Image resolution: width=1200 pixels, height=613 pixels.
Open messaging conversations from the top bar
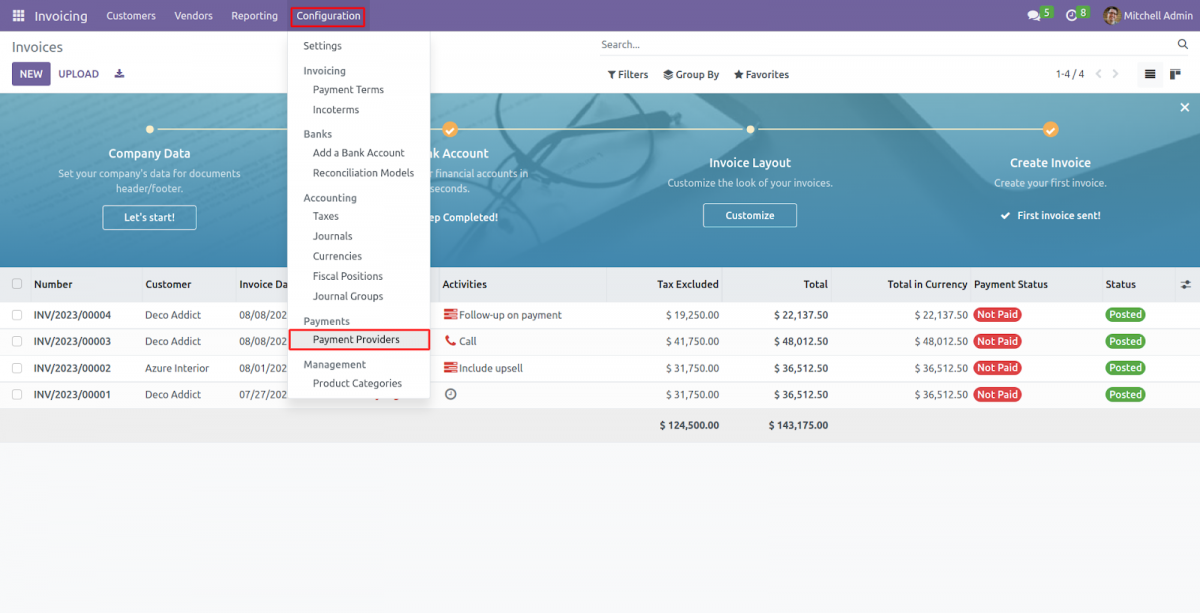[x=1032, y=15]
